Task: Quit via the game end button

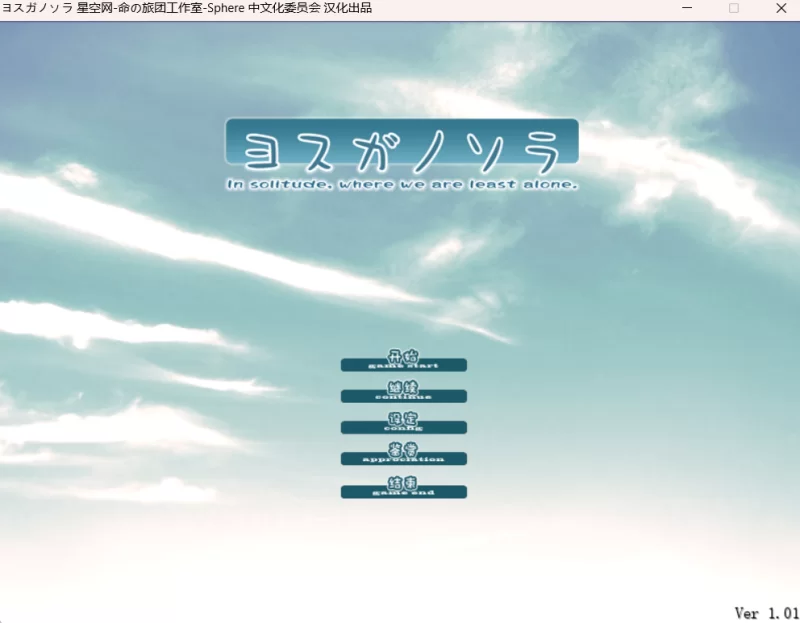Action: point(404,490)
